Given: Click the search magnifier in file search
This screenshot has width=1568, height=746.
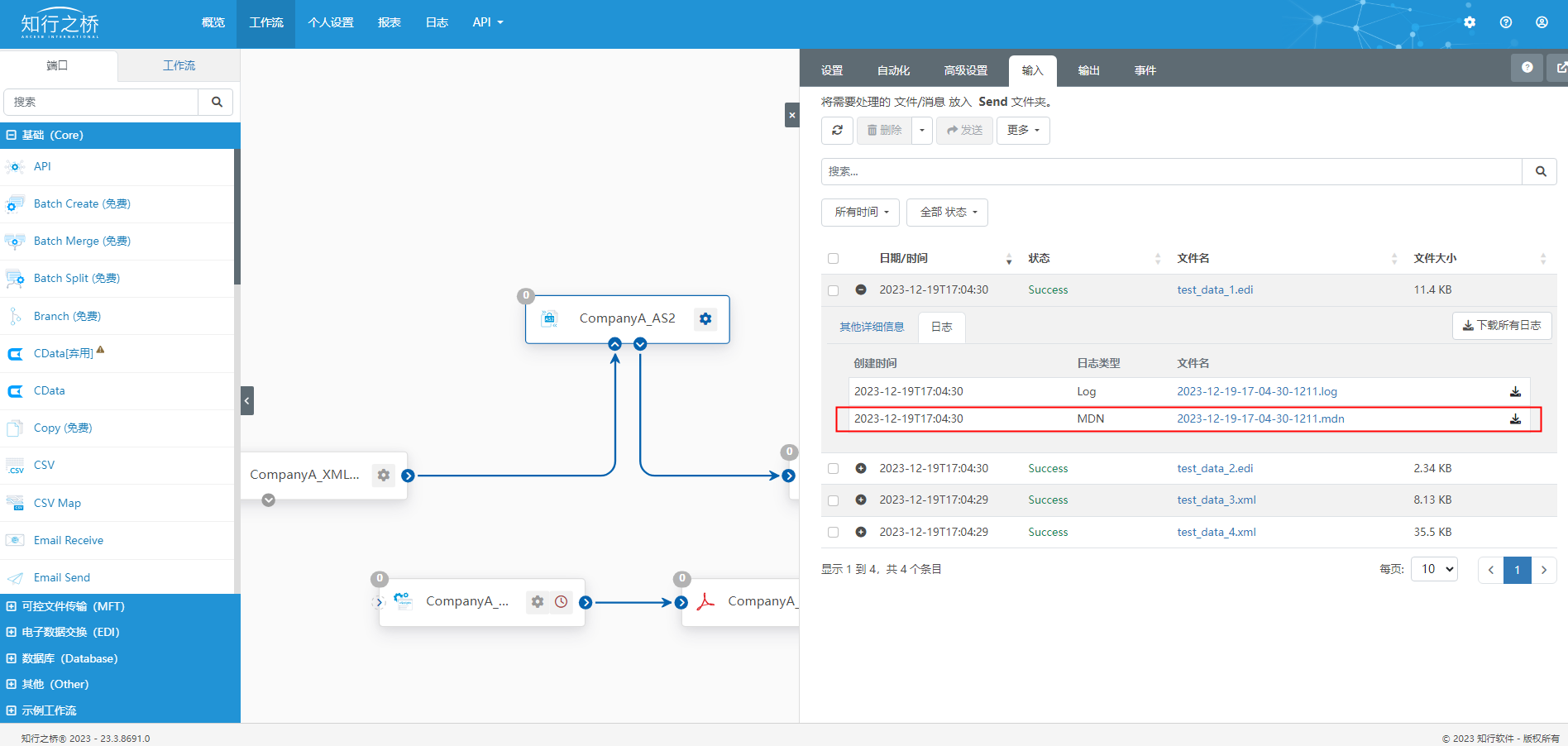Looking at the screenshot, I should [x=1540, y=171].
